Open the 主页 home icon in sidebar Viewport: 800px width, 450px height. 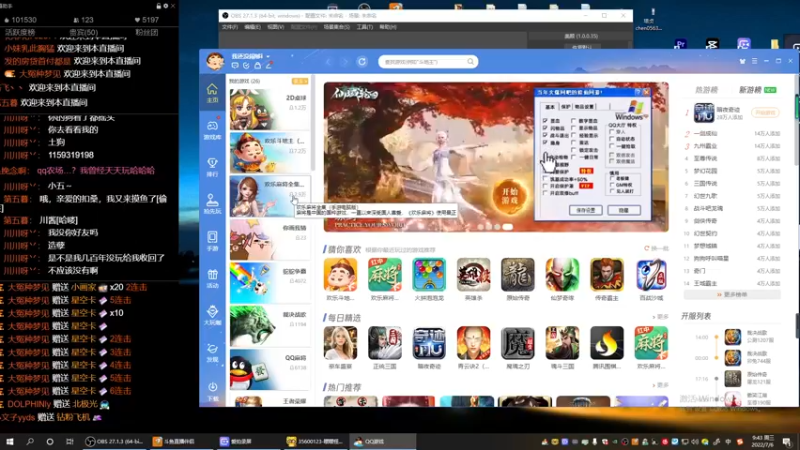point(212,92)
